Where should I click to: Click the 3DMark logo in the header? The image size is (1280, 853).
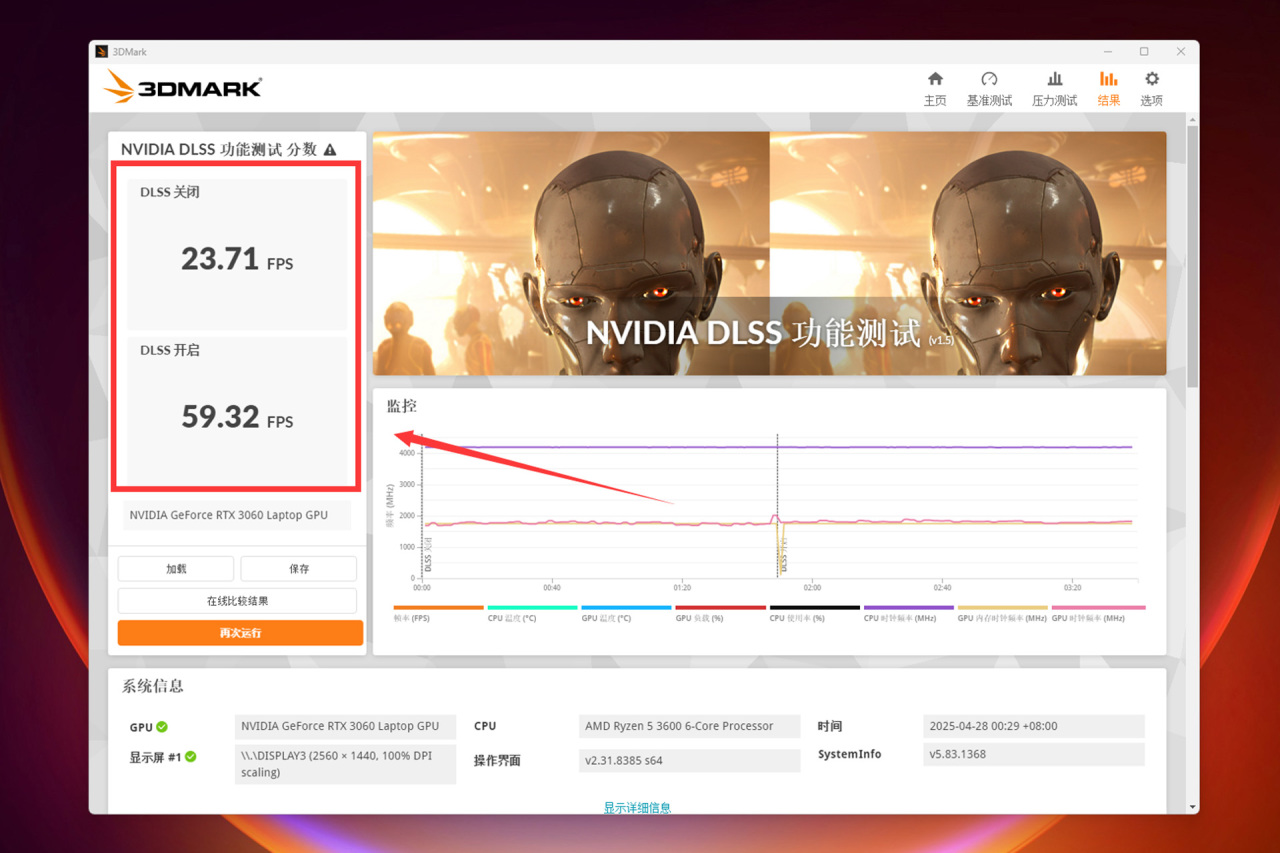pyautogui.click(x=182, y=87)
